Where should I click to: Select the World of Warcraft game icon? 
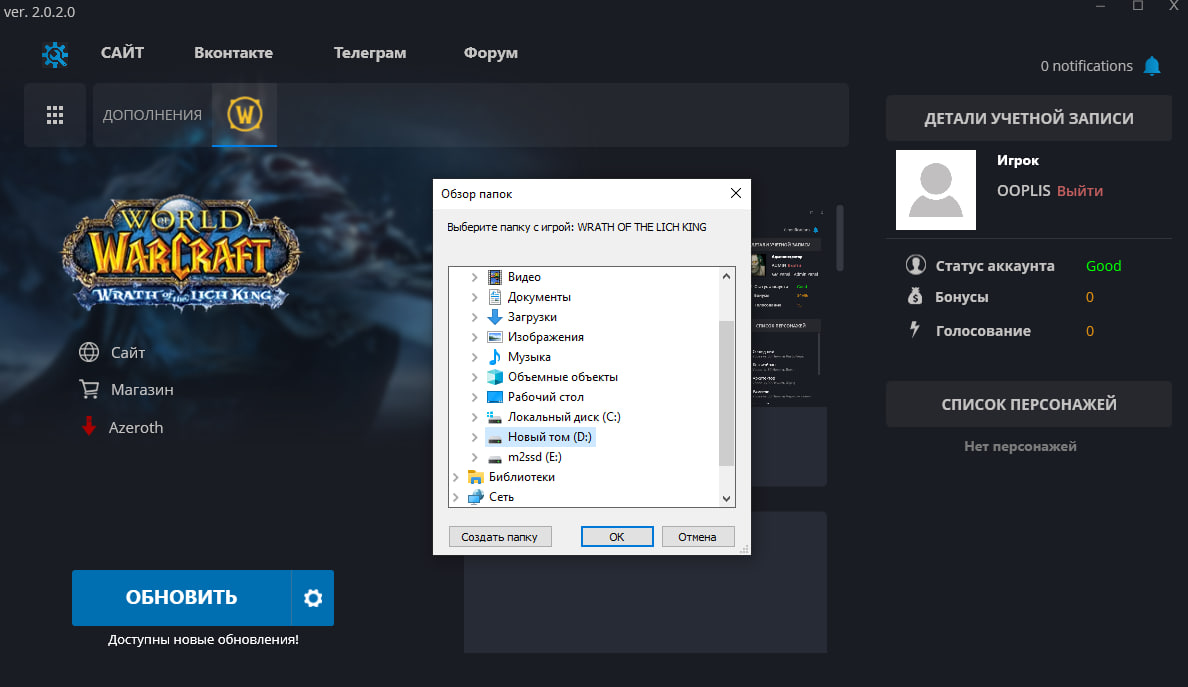click(x=244, y=114)
